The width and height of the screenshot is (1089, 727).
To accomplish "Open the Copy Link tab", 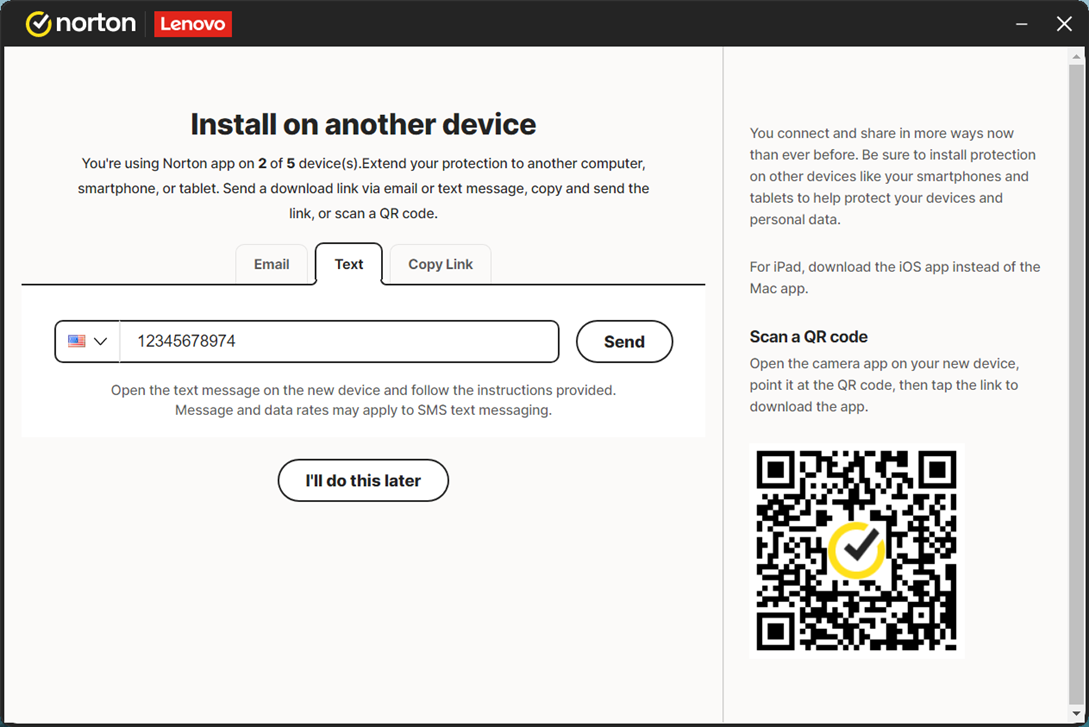I will point(440,264).
